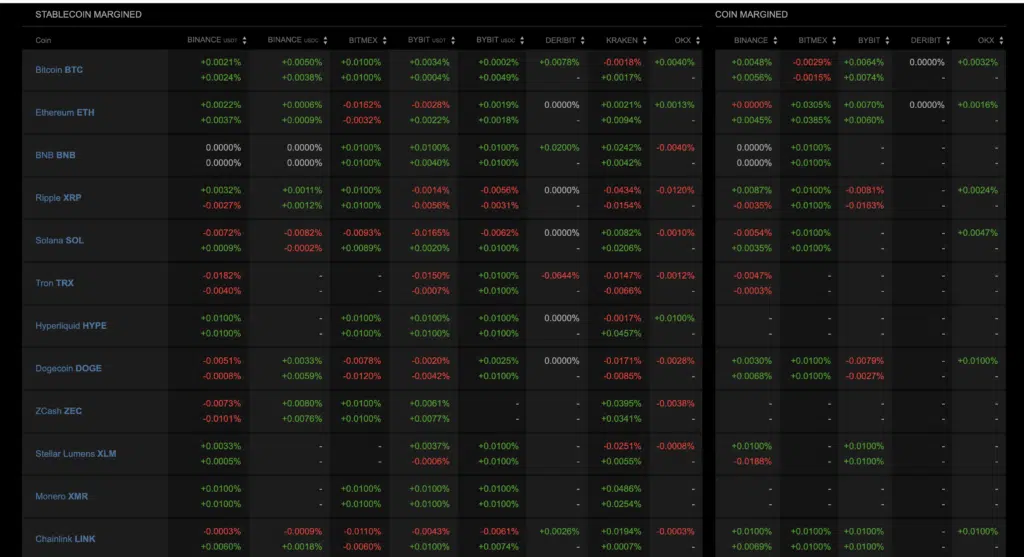The height and width of the screenshot is (557, 1024).
Task: Open the Chainlink LINK coin link
Action: pyautogui.click(x=65, y=539)
